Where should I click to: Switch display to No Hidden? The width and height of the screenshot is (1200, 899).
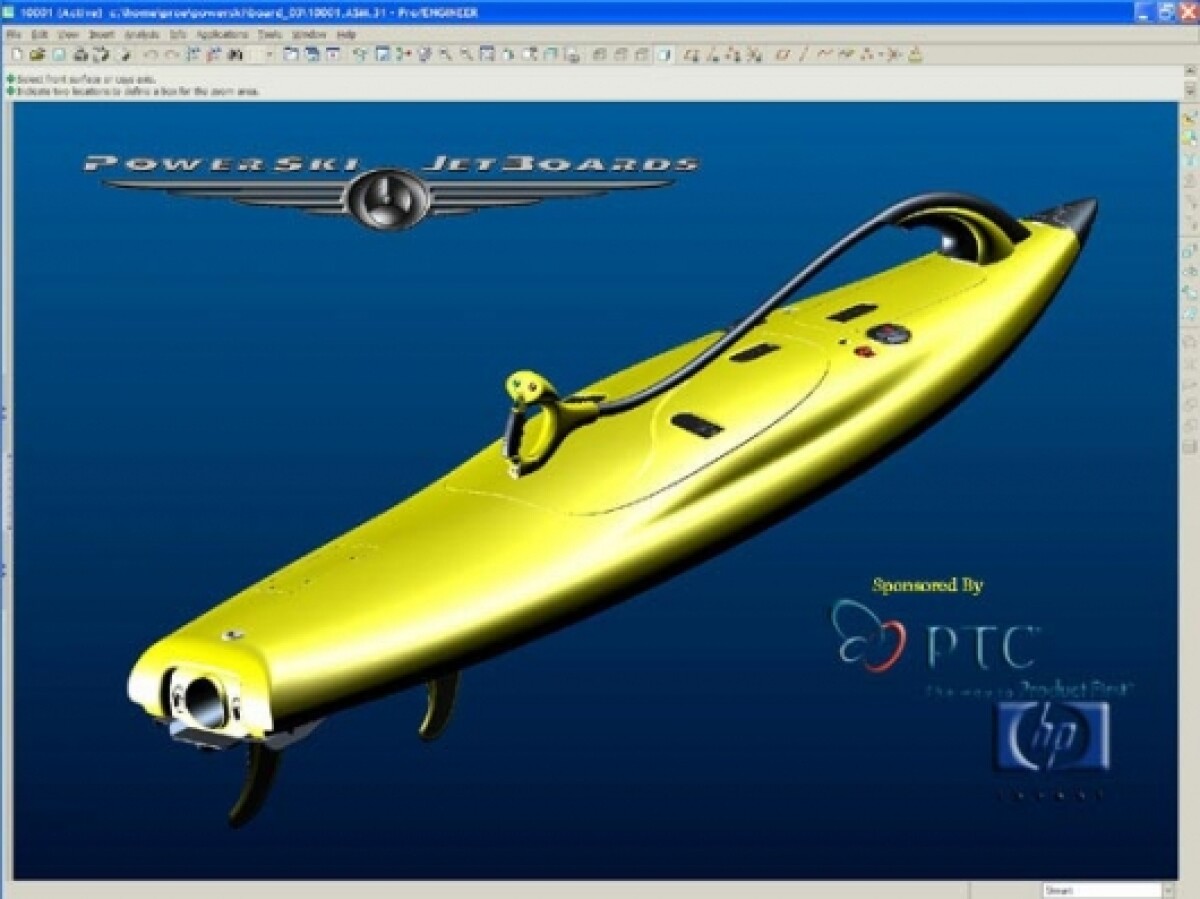(642, 54)
